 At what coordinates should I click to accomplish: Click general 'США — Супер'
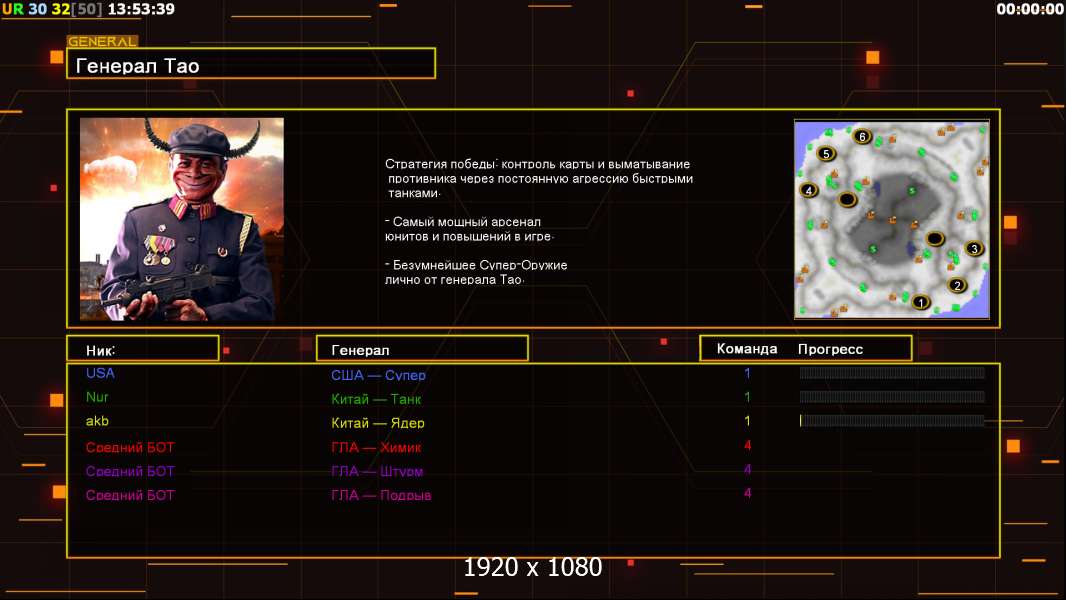[x=378, y=375]
